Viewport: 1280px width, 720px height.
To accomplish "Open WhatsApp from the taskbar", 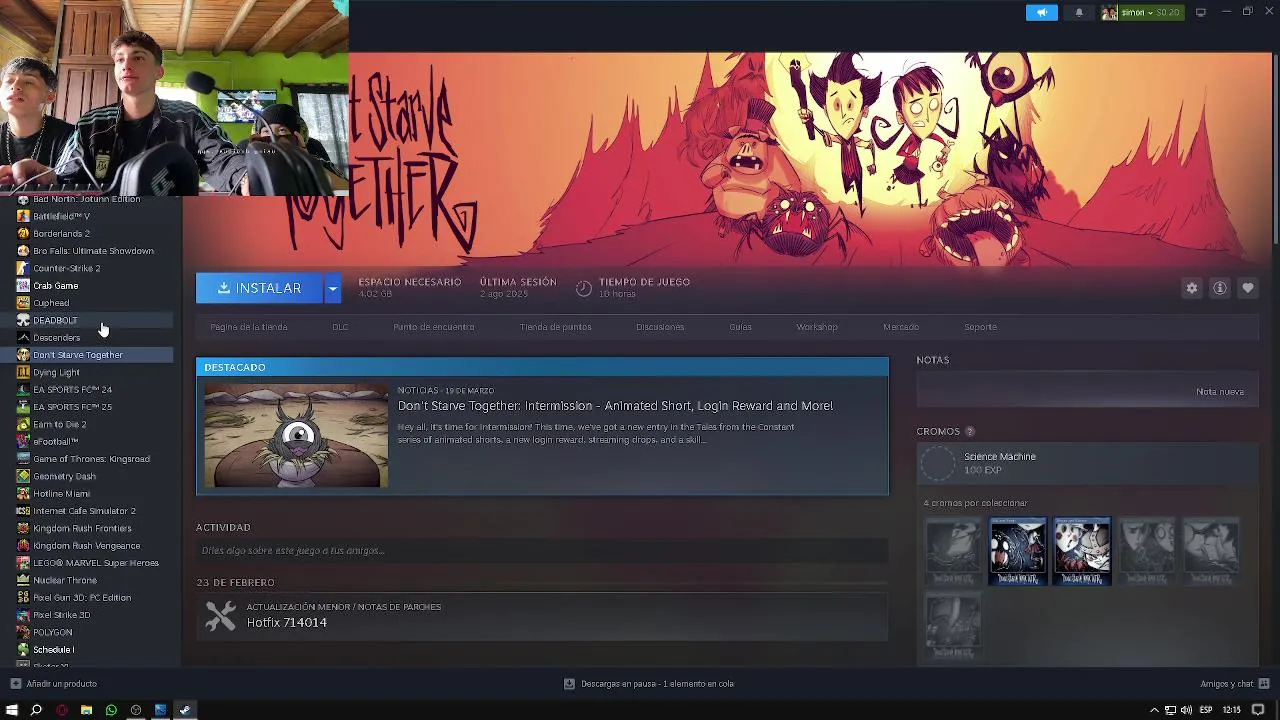I will point(111,710).
